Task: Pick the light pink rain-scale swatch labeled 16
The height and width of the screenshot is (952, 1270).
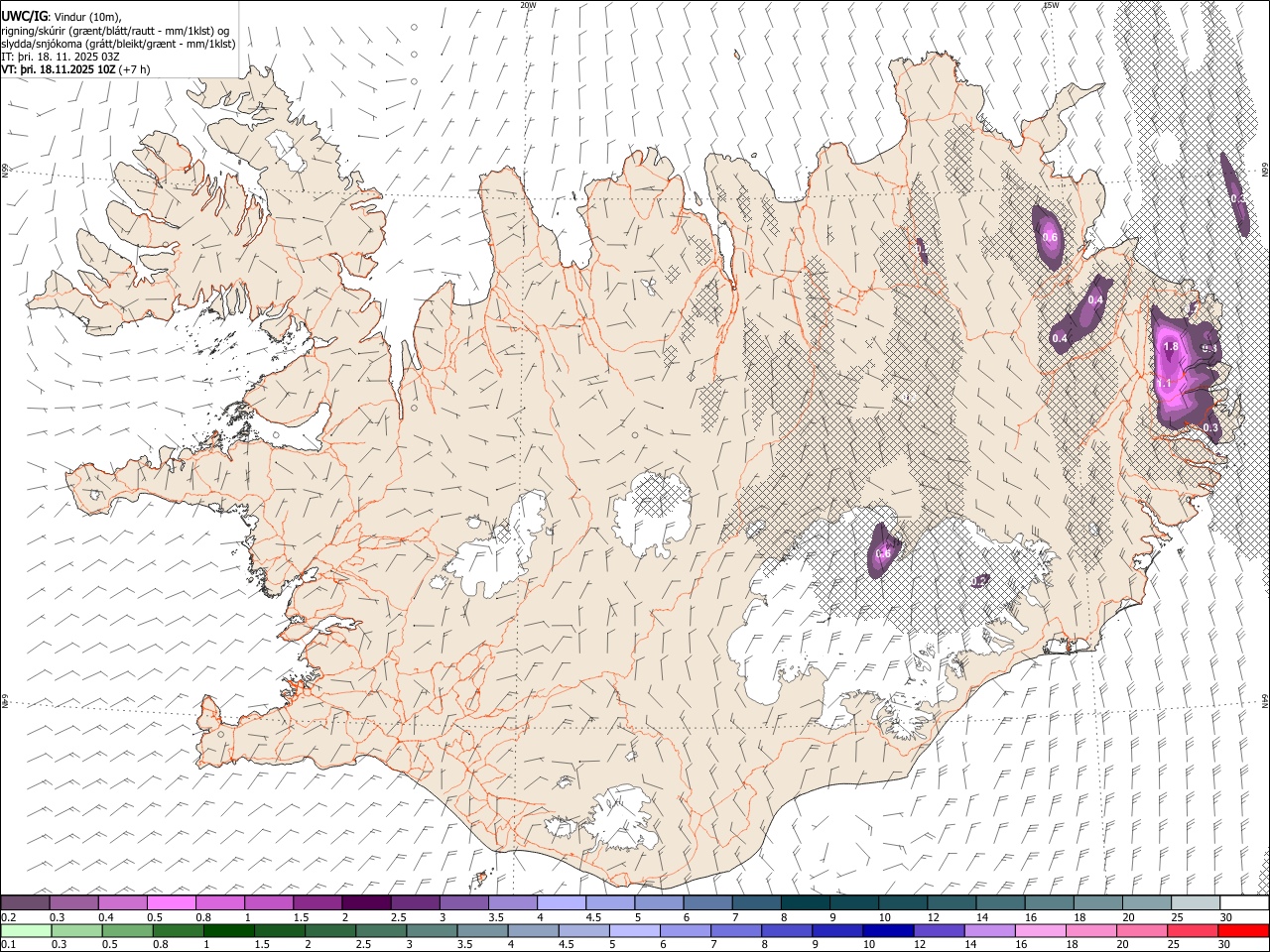Action: [1040, 930]
